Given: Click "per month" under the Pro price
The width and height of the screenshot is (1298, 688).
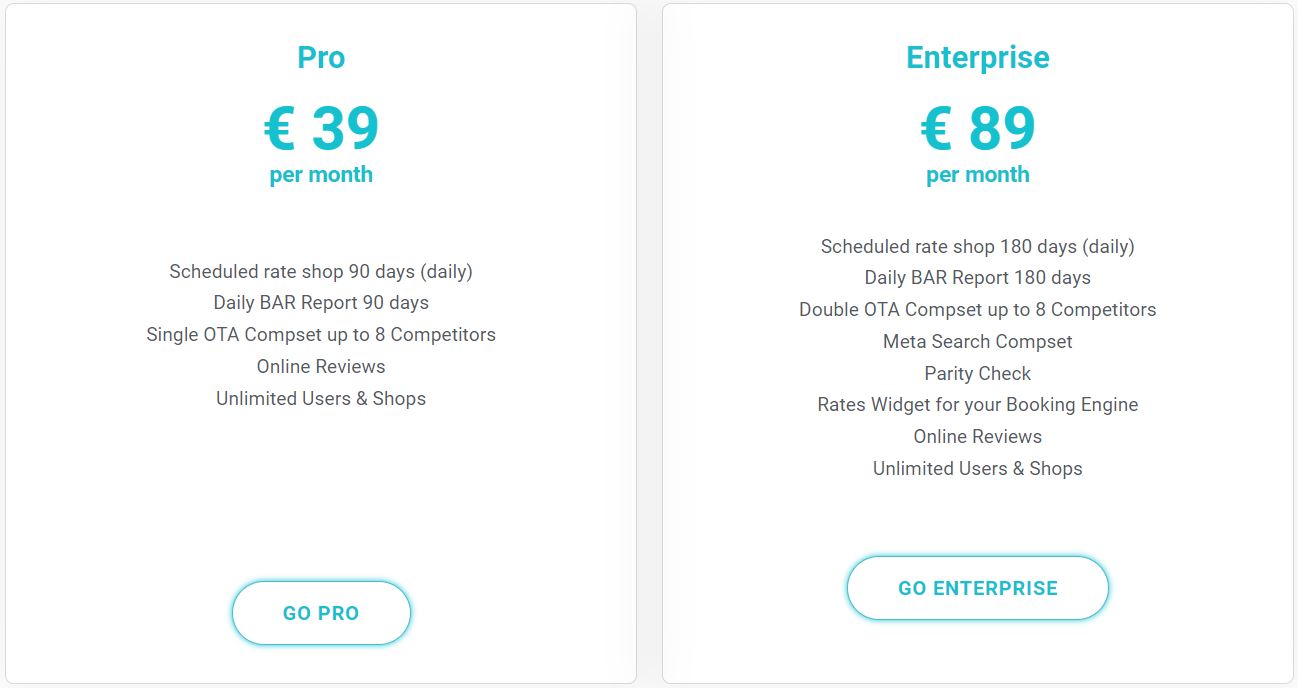Looking at the screenshot, I should click(321, 175).
